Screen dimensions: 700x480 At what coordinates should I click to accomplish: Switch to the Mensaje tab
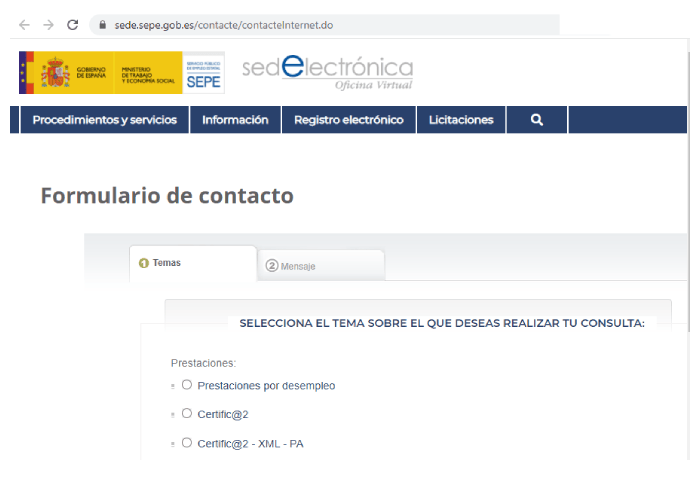(321, 266)
